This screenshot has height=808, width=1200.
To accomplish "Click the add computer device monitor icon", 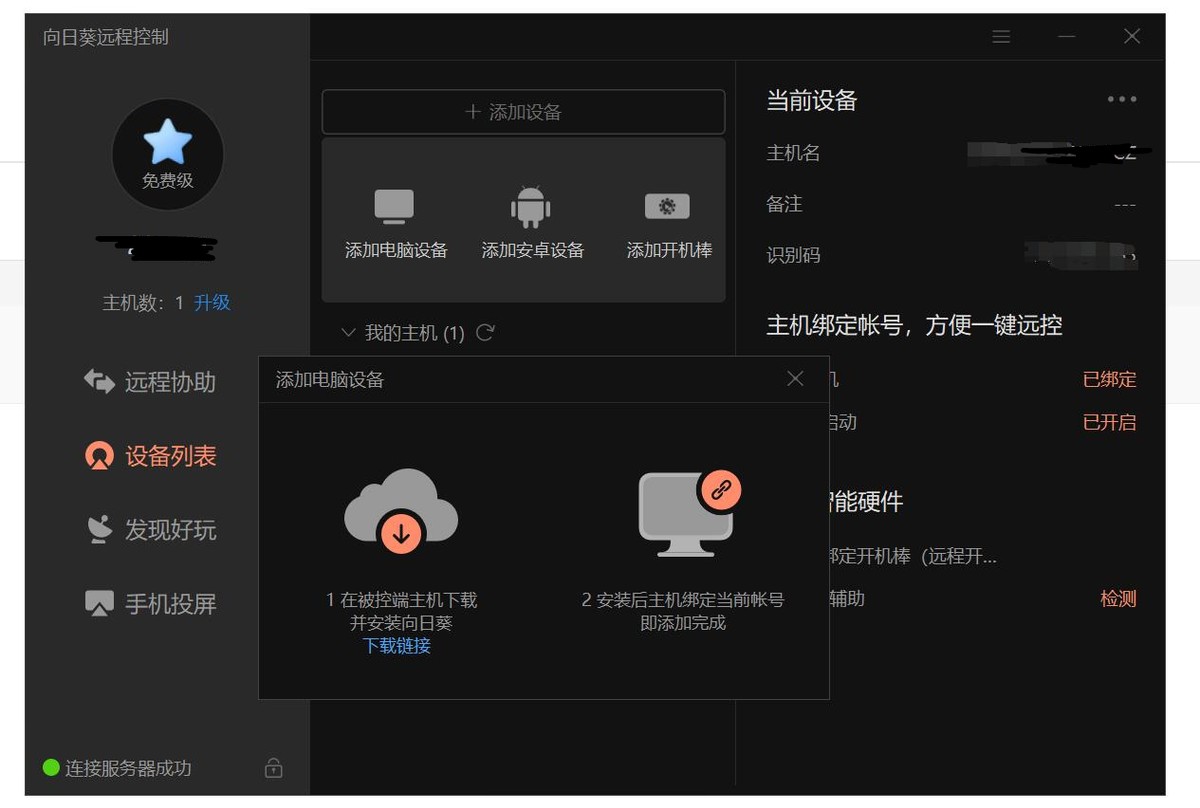I will pyautogui.click(x=394, y=206).
